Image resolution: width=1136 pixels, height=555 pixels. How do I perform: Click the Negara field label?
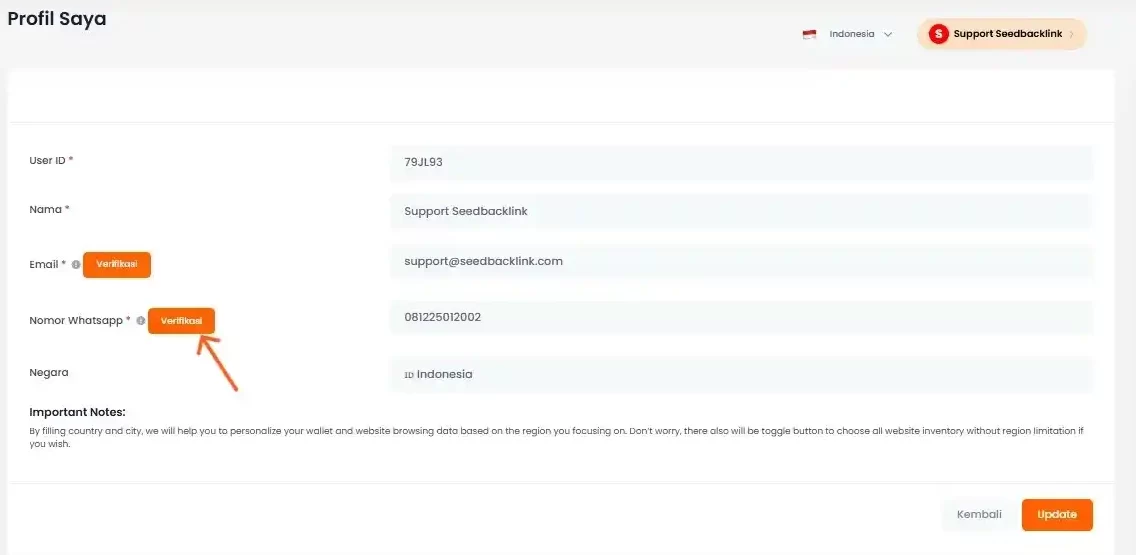tap(49, 372)
